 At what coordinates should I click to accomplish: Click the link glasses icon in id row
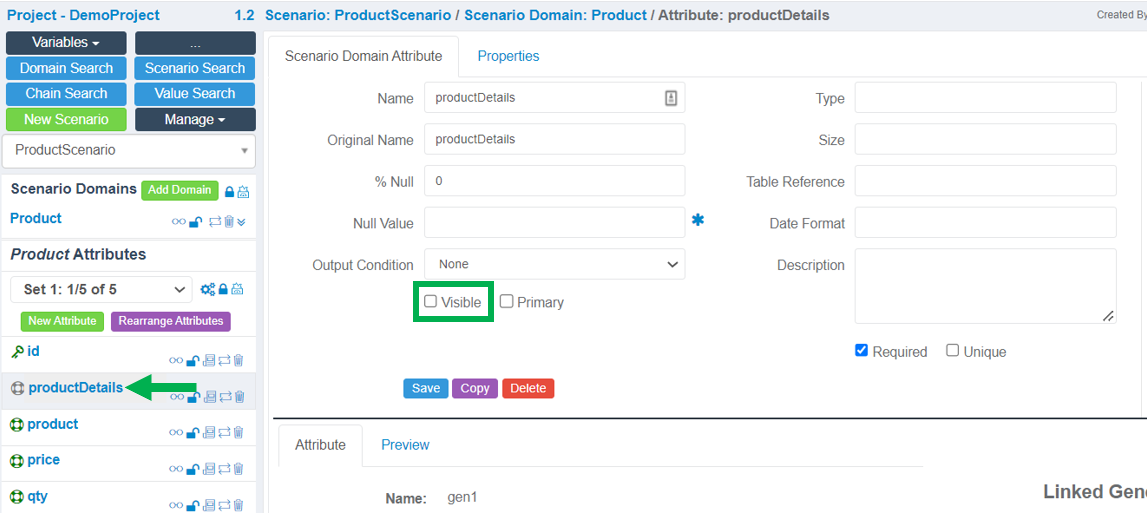(176, 360)
